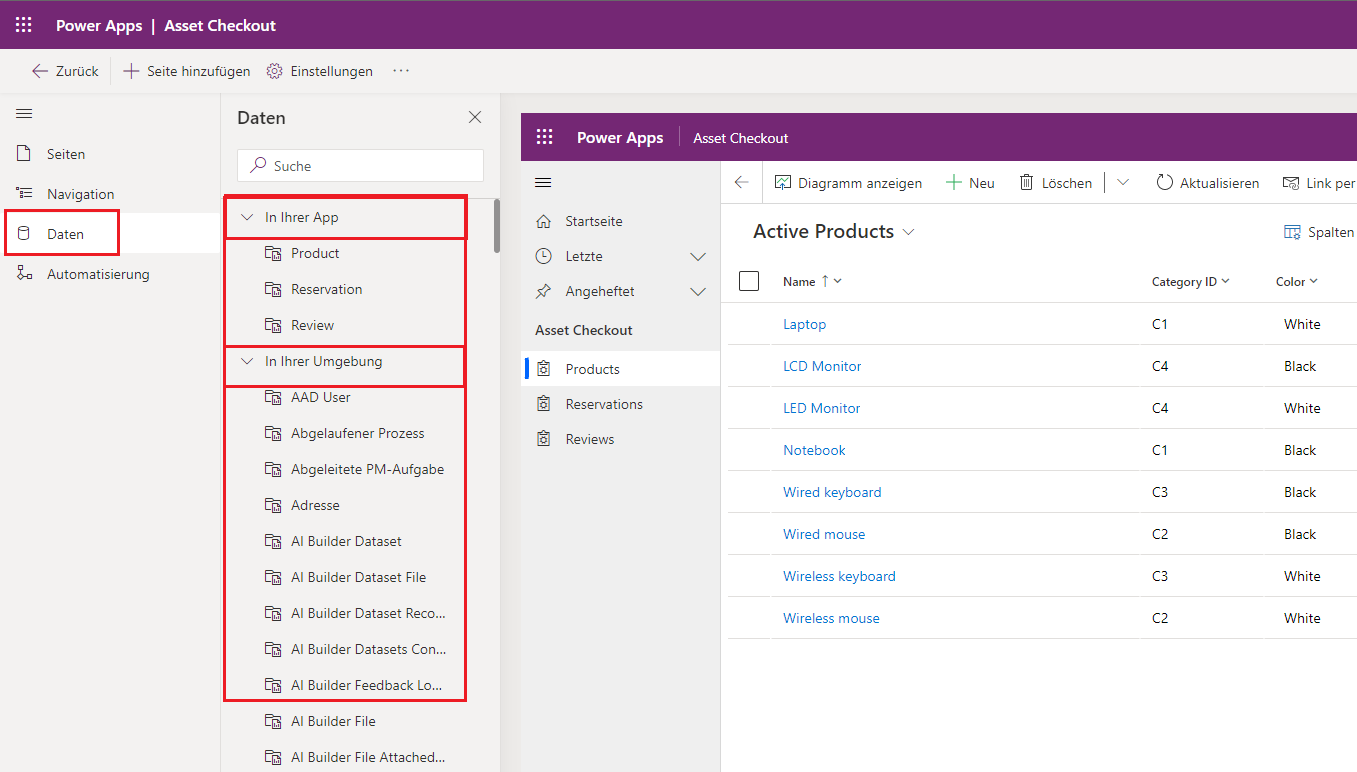Image resolution: width=1357 pixels, height=772 pixels.
Task: Click the Suche search field
Action: point(360,166)
